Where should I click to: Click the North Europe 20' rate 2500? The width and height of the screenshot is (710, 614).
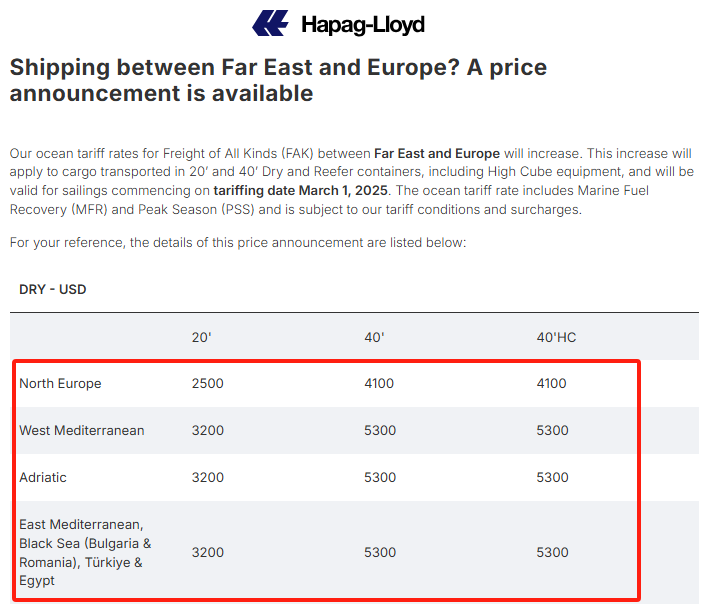click(208, 384)
